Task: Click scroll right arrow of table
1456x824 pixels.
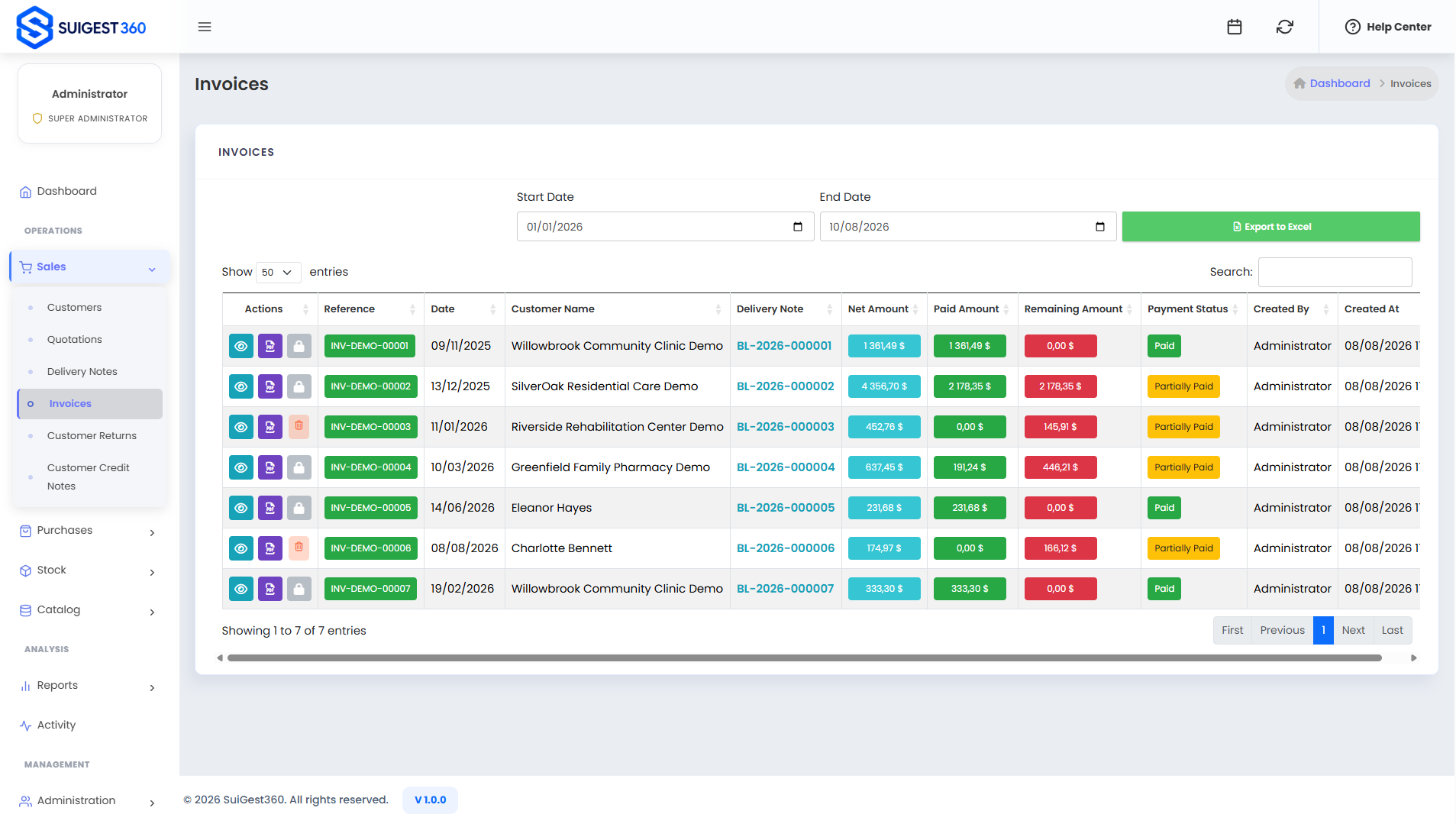Action: point(1413,658)
